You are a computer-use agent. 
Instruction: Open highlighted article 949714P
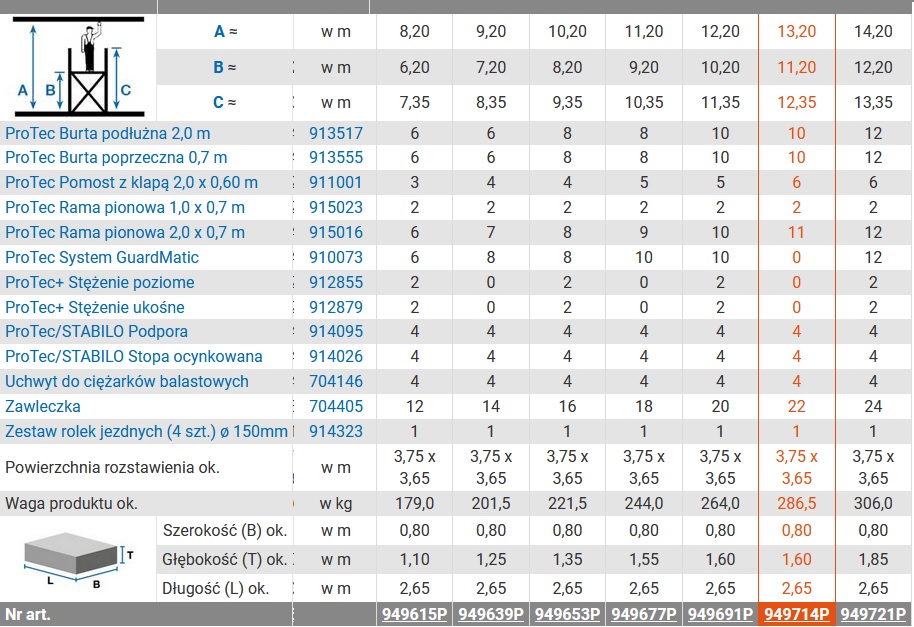point(796,614)
